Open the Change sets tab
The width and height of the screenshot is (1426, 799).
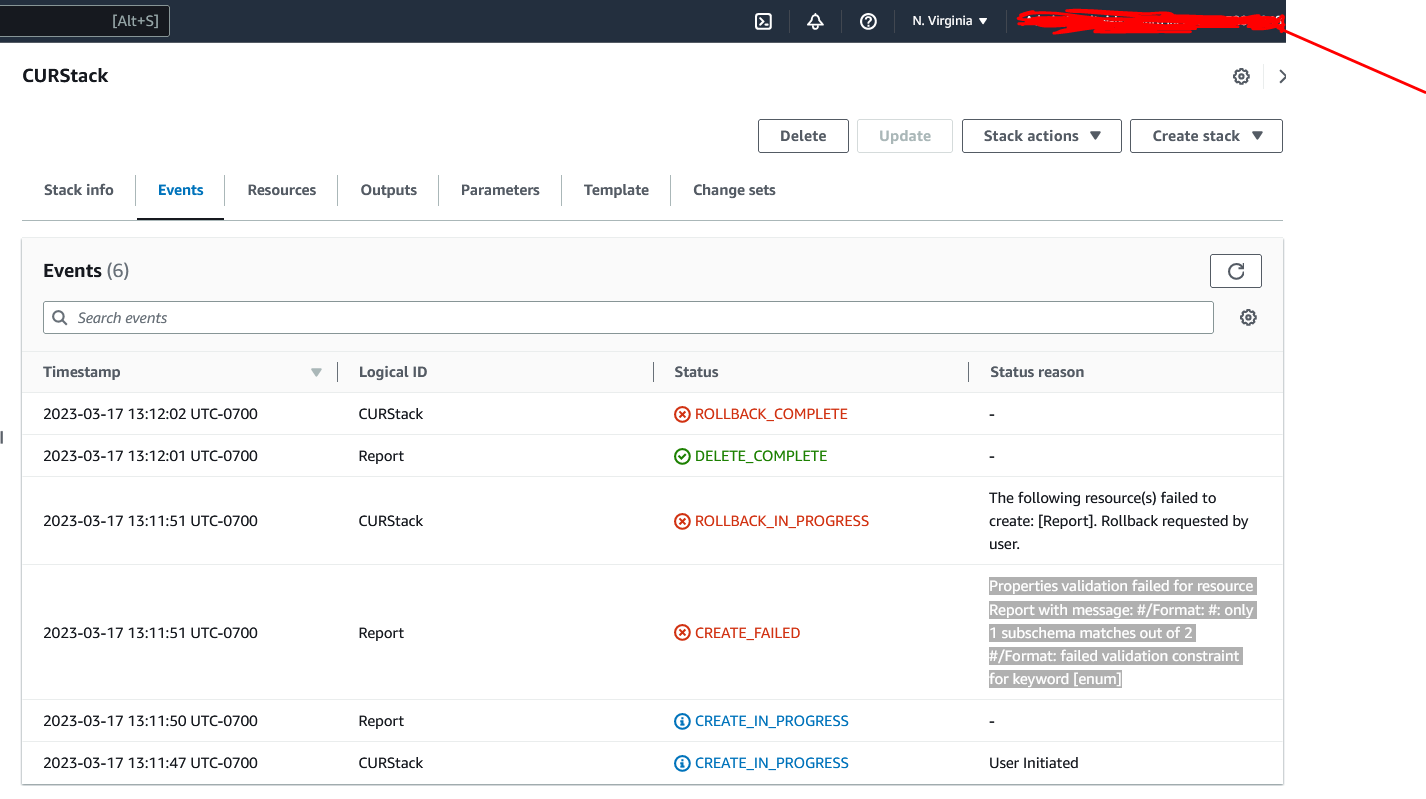point(734,190)
